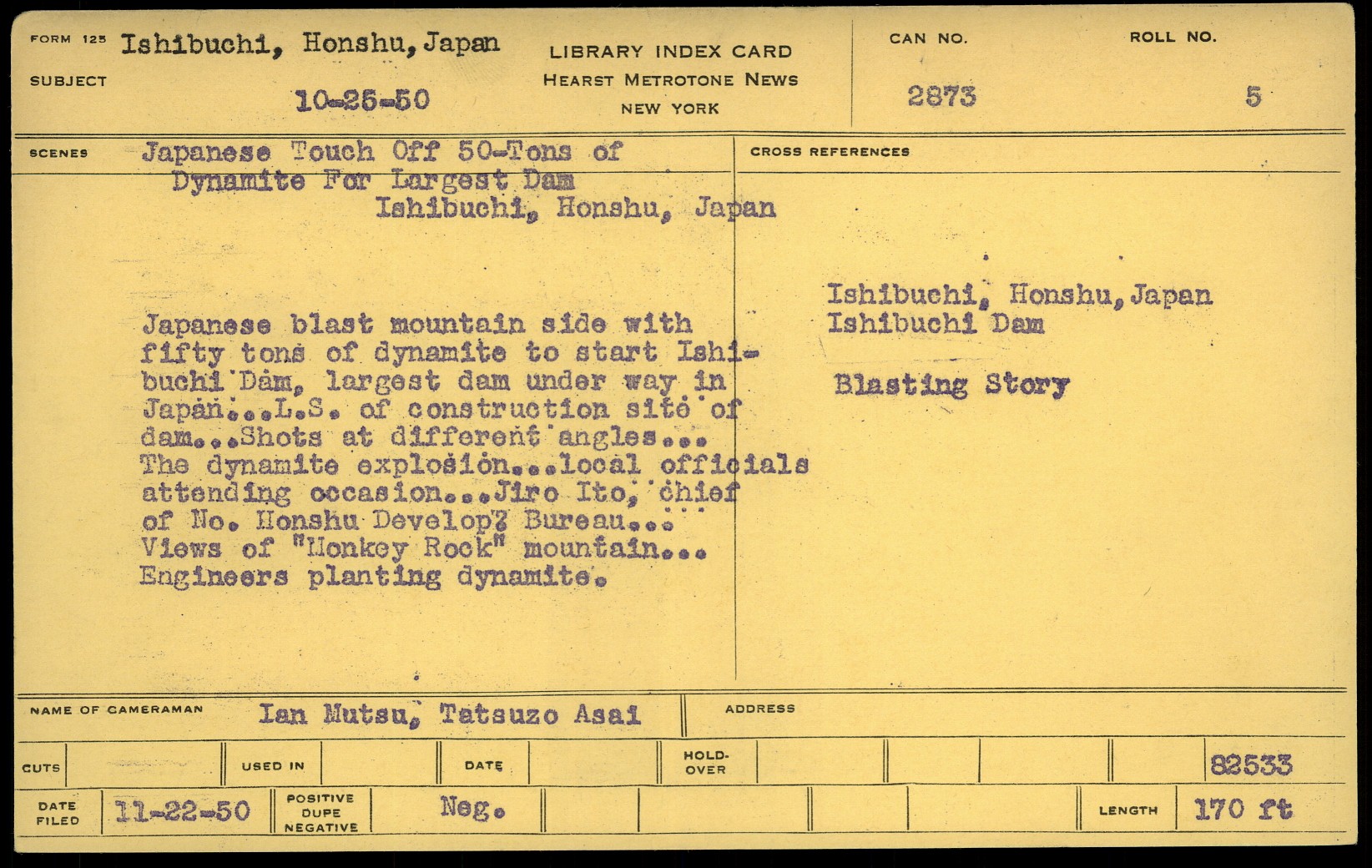Click the date filed value 11-22-50

(x=182, y=811)
